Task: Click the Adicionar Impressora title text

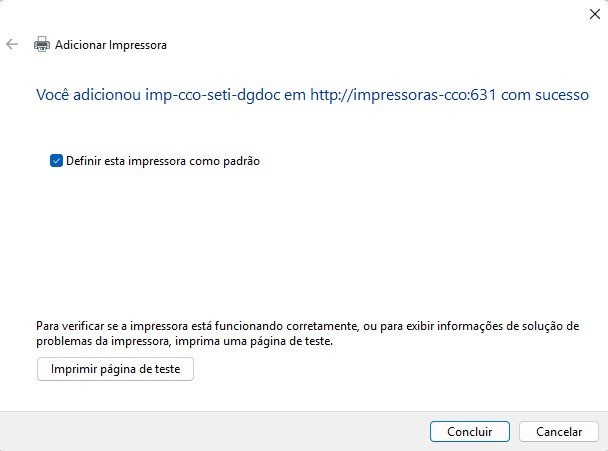Action: (111, 45)
